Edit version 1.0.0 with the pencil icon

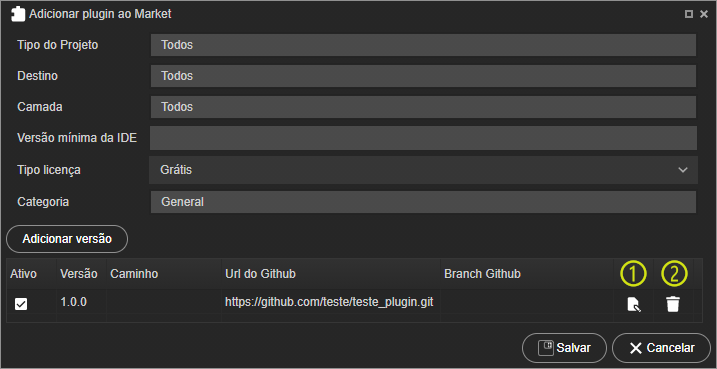634,305
